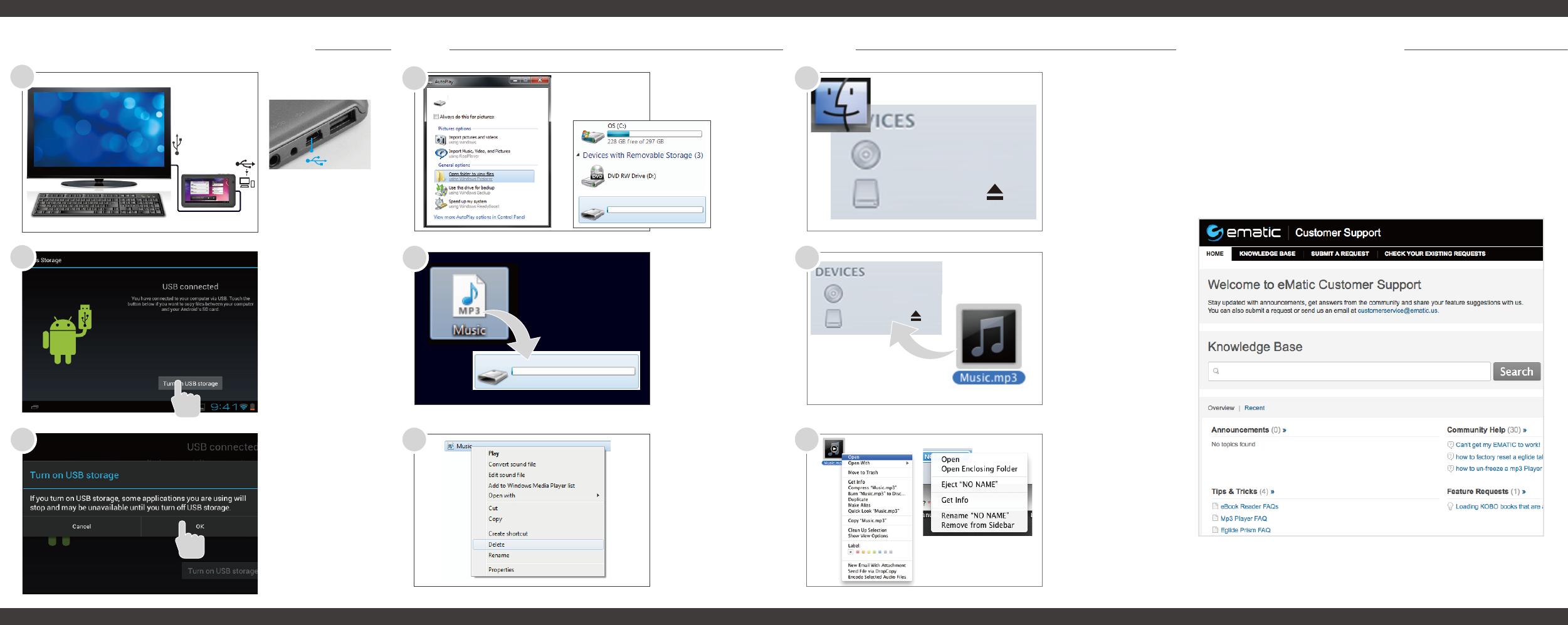Screen dimensions: 1568x625
Task: Clear the label with the X box
Action: (850, 552)
